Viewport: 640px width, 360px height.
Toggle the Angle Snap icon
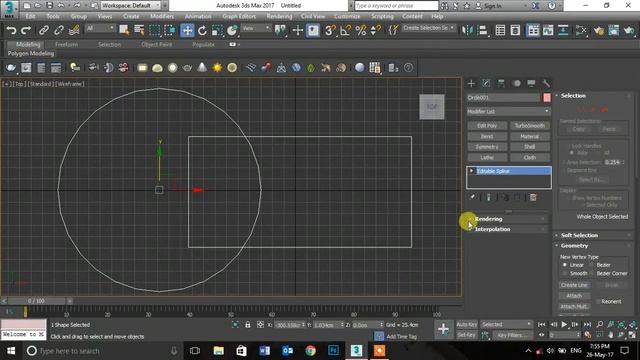[345, 30]
